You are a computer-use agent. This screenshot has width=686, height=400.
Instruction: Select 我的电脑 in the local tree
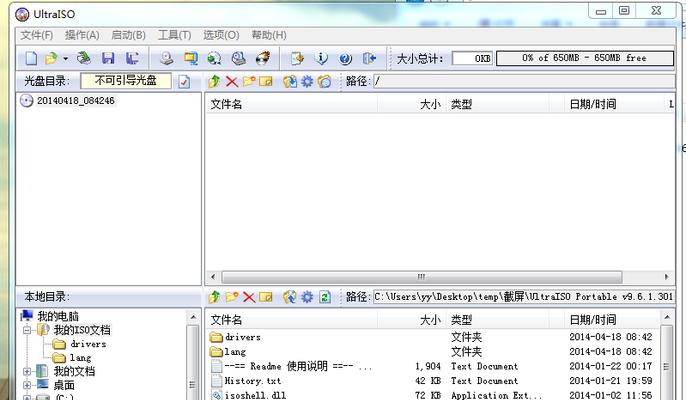[x=58, y=316]
